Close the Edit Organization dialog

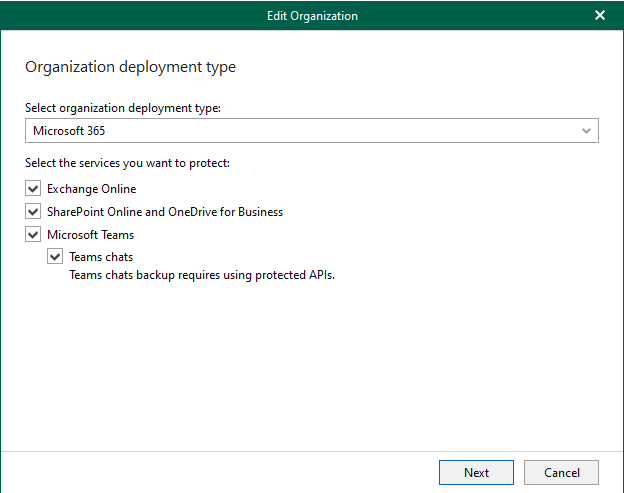click(x=599, y=16)
